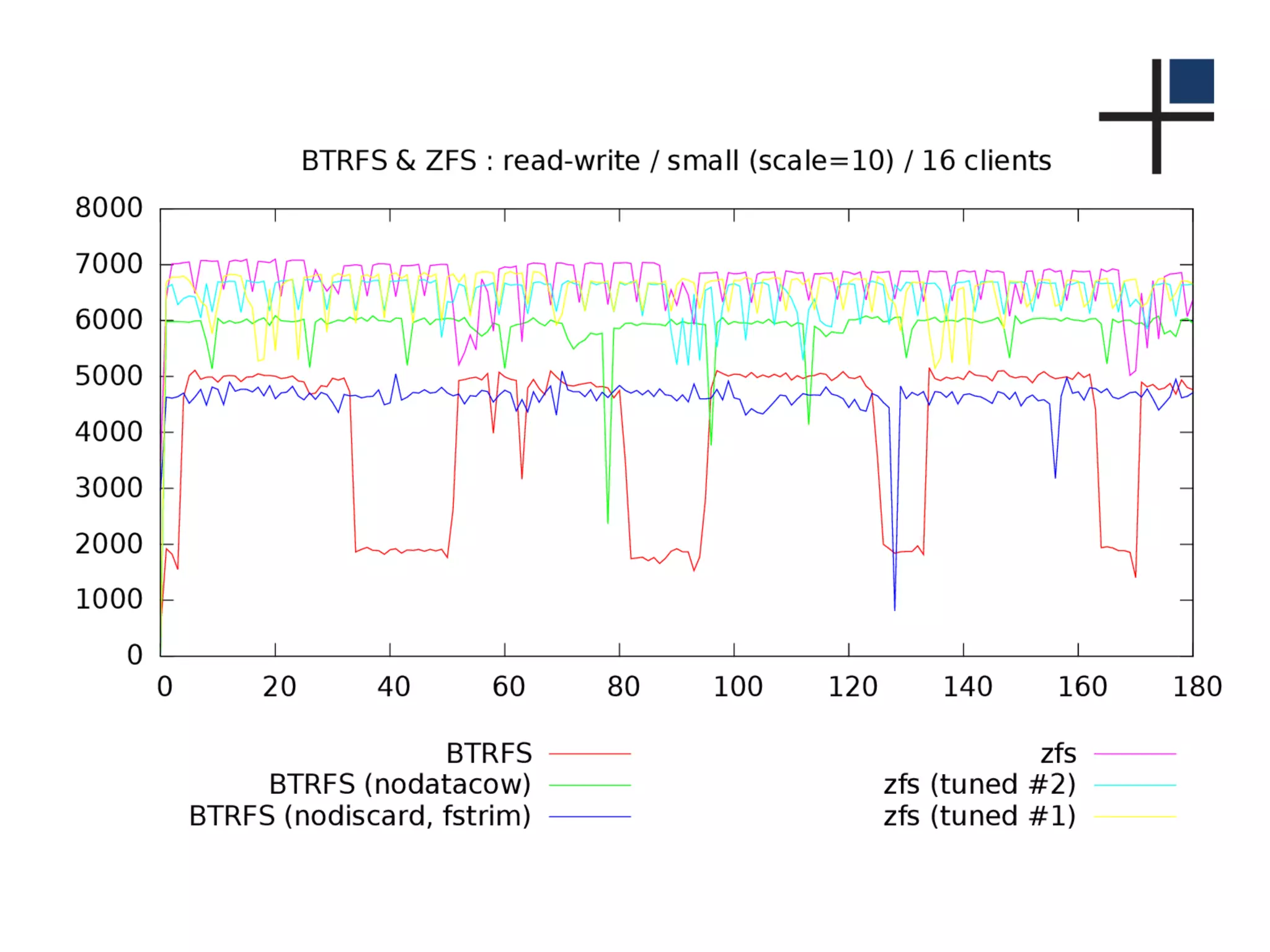Screen dimensions: 1270x952
Task: Click the 5000 y-axis label
Action: coord(109,376)
